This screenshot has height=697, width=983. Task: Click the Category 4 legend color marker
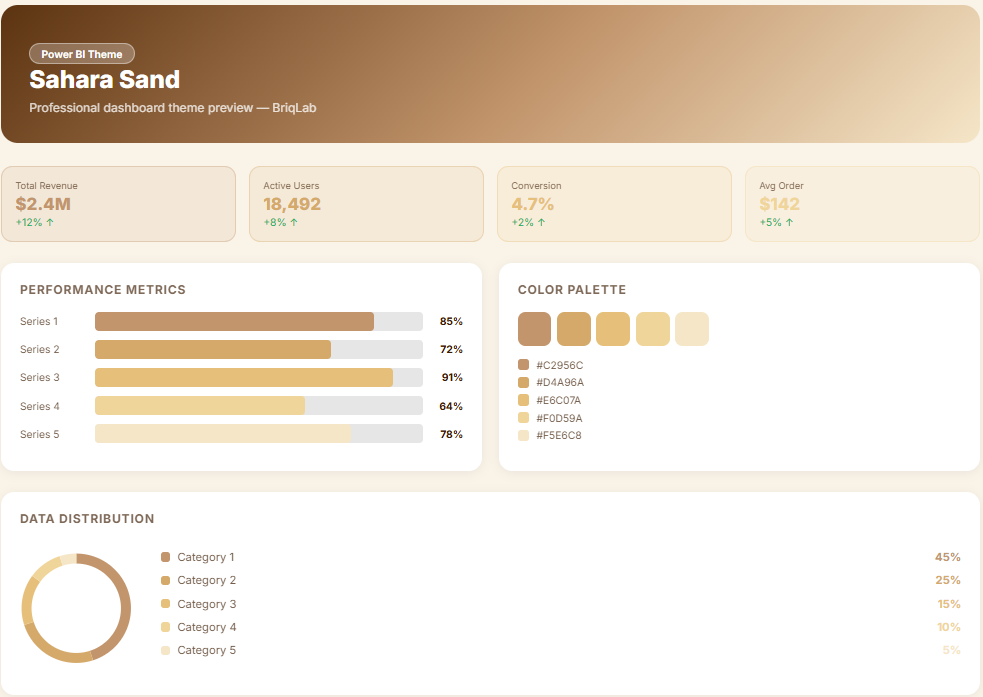point(166,627)
